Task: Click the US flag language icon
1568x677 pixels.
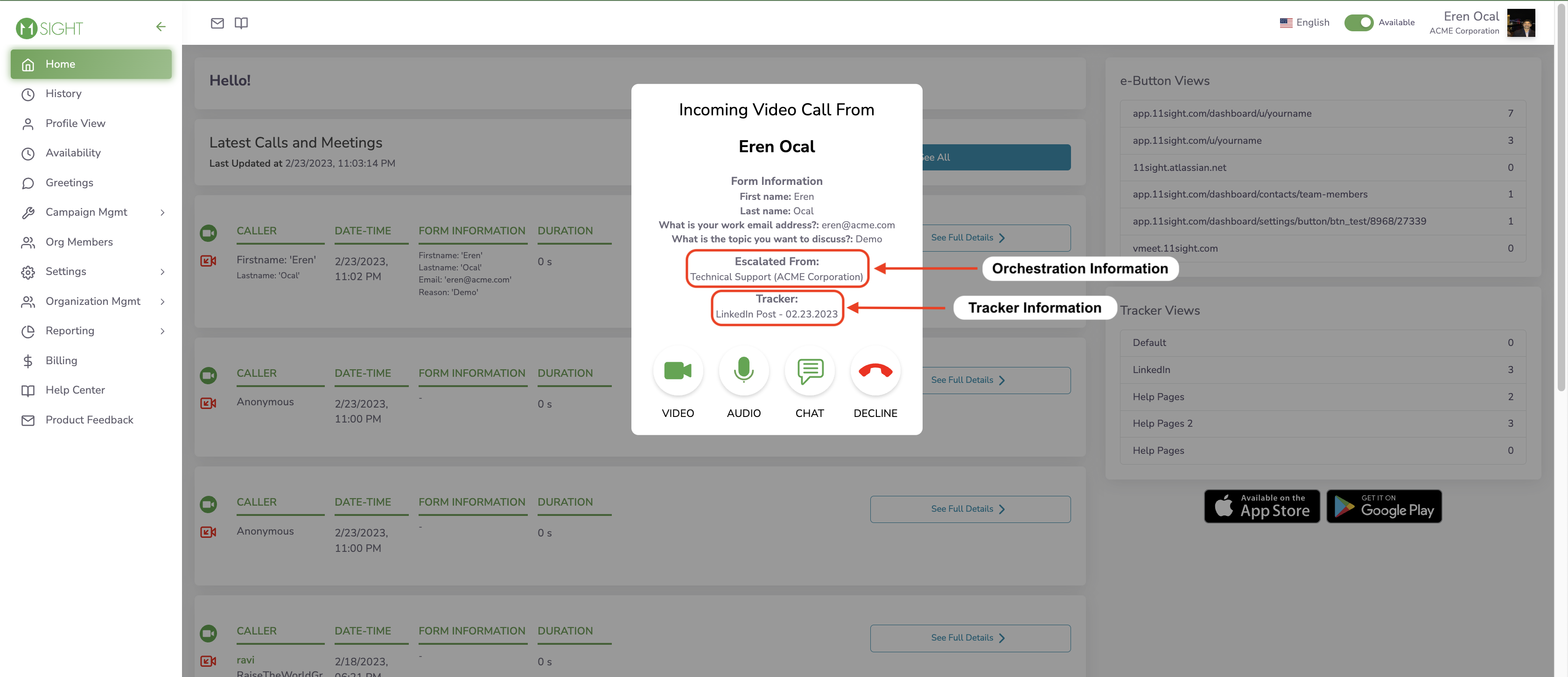Action: (1286, 22)
